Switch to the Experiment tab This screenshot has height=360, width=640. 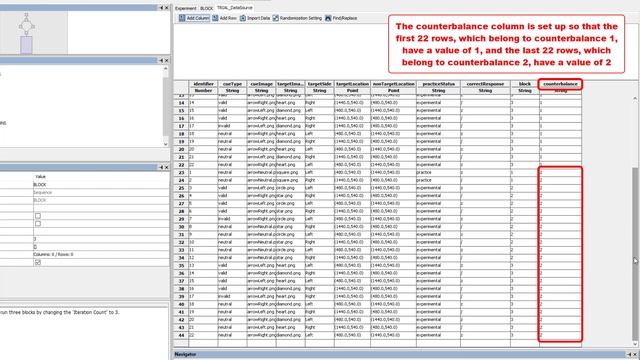[186, 8]
